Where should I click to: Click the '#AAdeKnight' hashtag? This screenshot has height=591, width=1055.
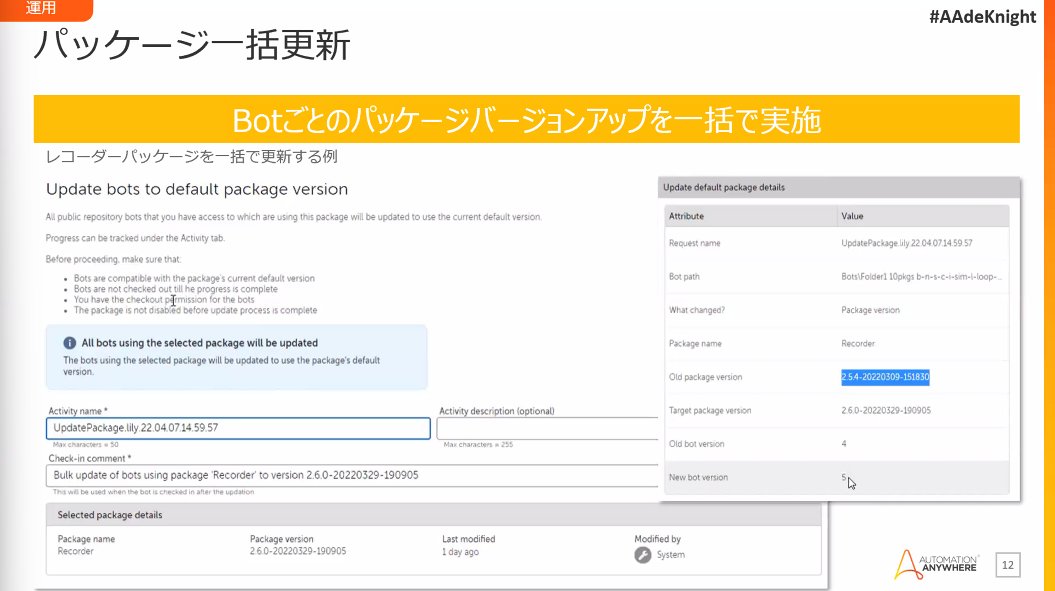click(x=982, y=17)
